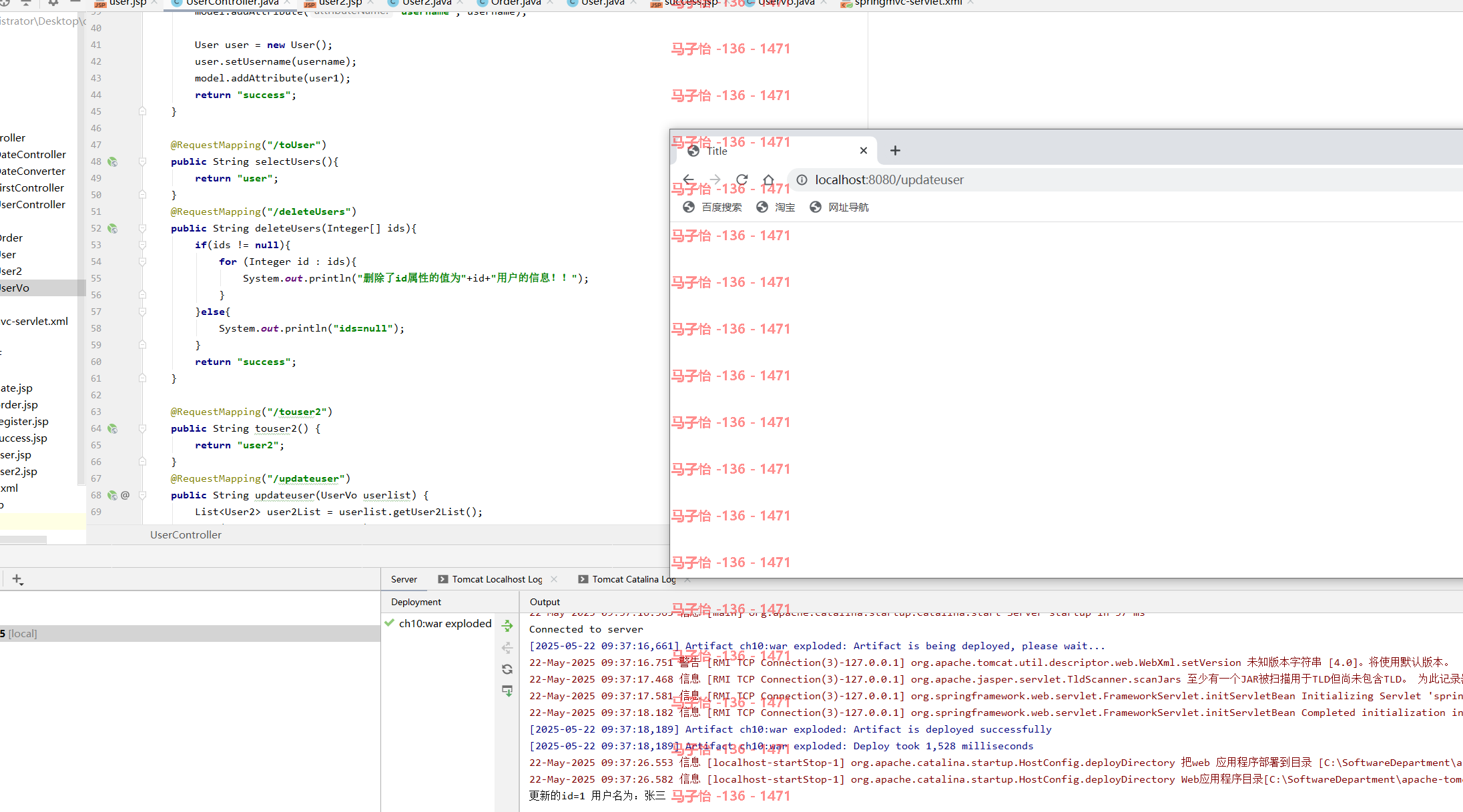1463x812 pixels.
Task: Click fold end marker at line 45
Action: point(142,111)
